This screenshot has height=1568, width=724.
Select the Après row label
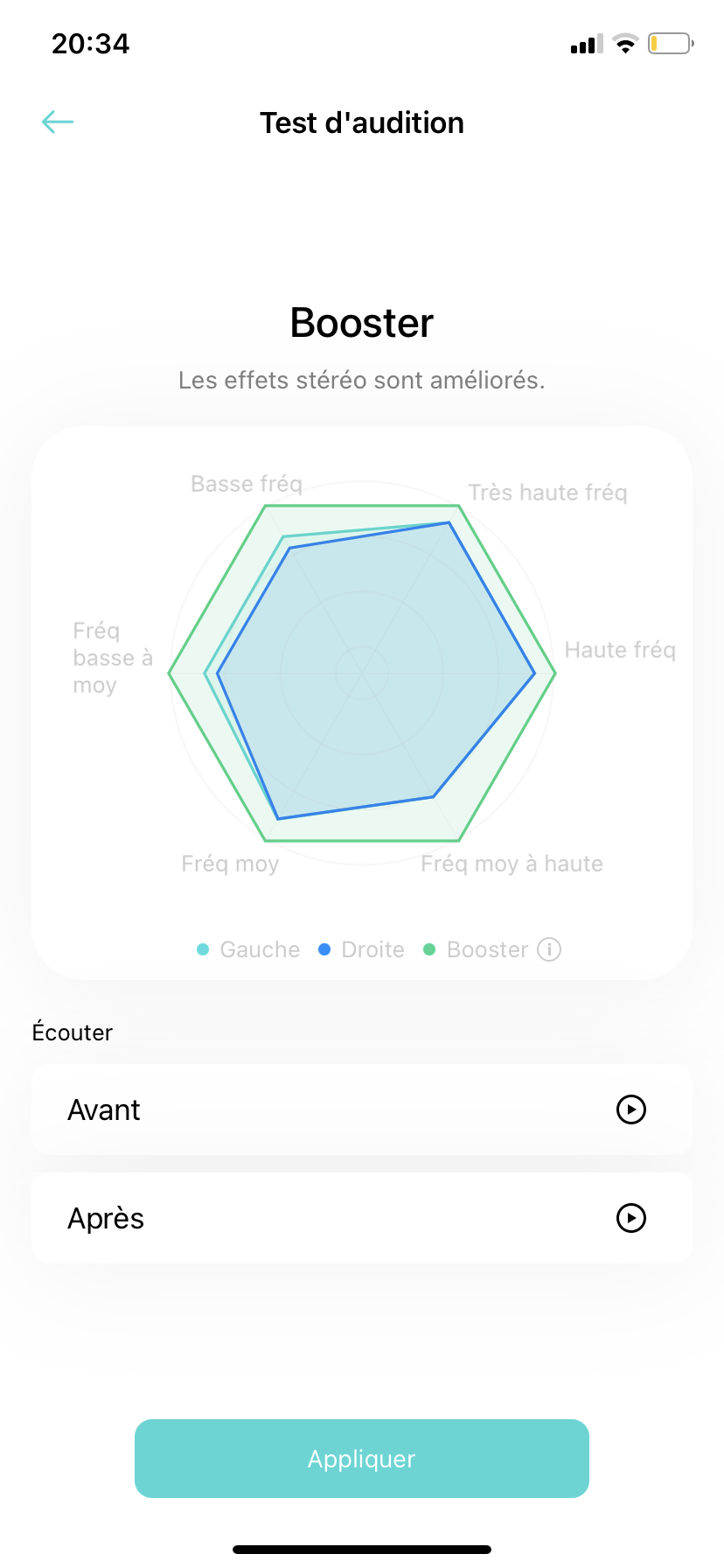click(x=106, y=1218)
